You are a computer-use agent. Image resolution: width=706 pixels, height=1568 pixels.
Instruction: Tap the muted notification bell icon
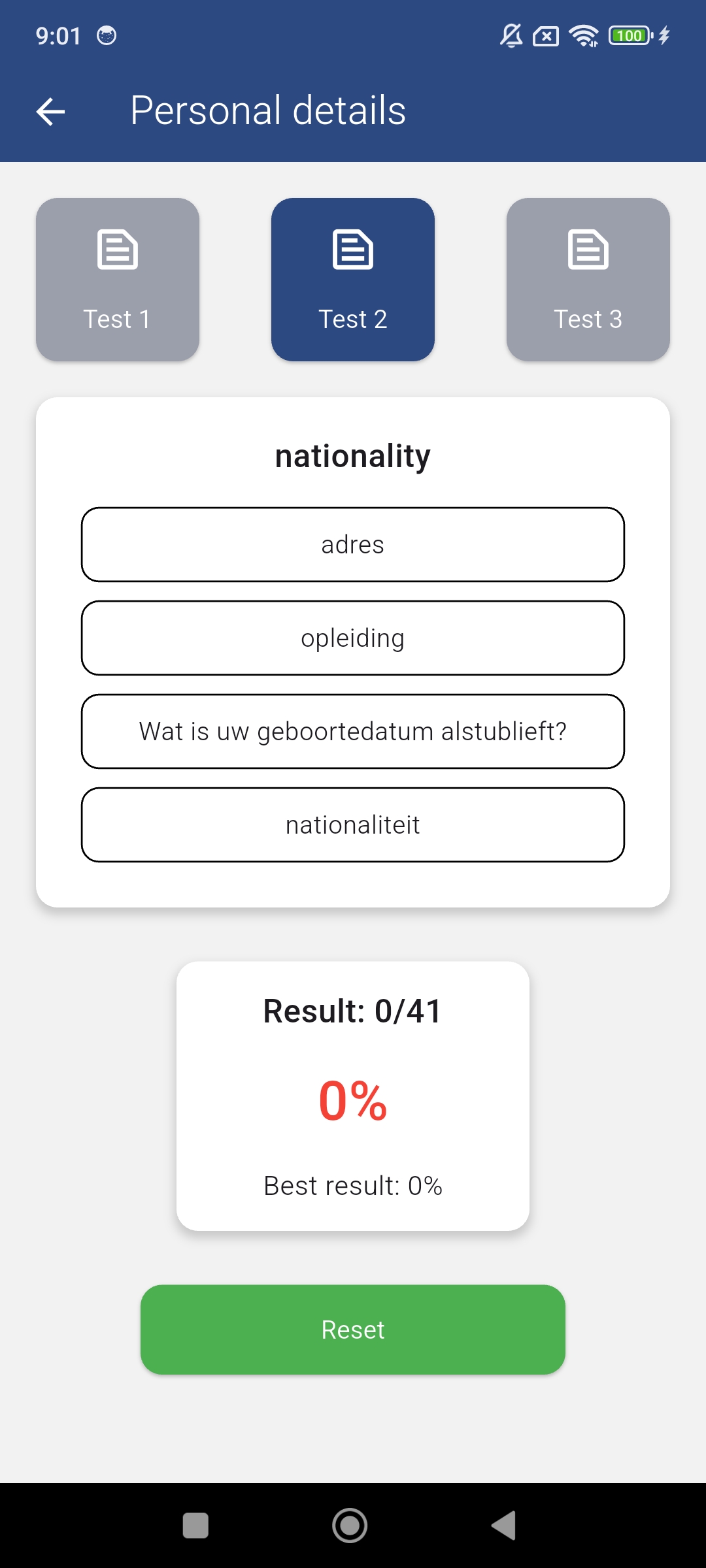pos(511,35)
